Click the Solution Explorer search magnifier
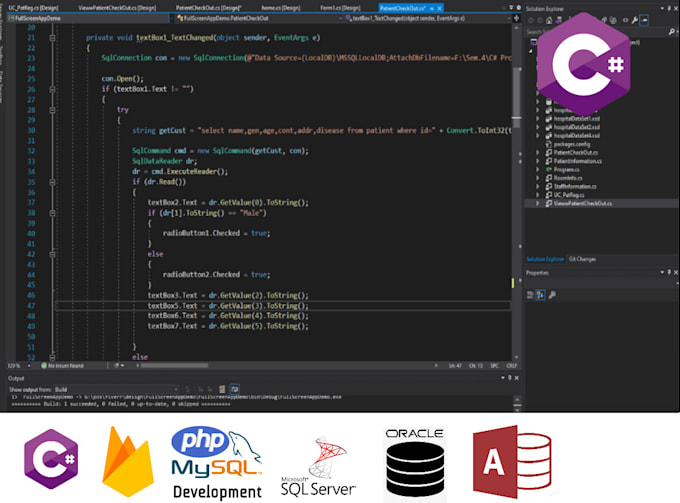The height and width of the screenshot is (503, 680). click(x=671, y=32)
